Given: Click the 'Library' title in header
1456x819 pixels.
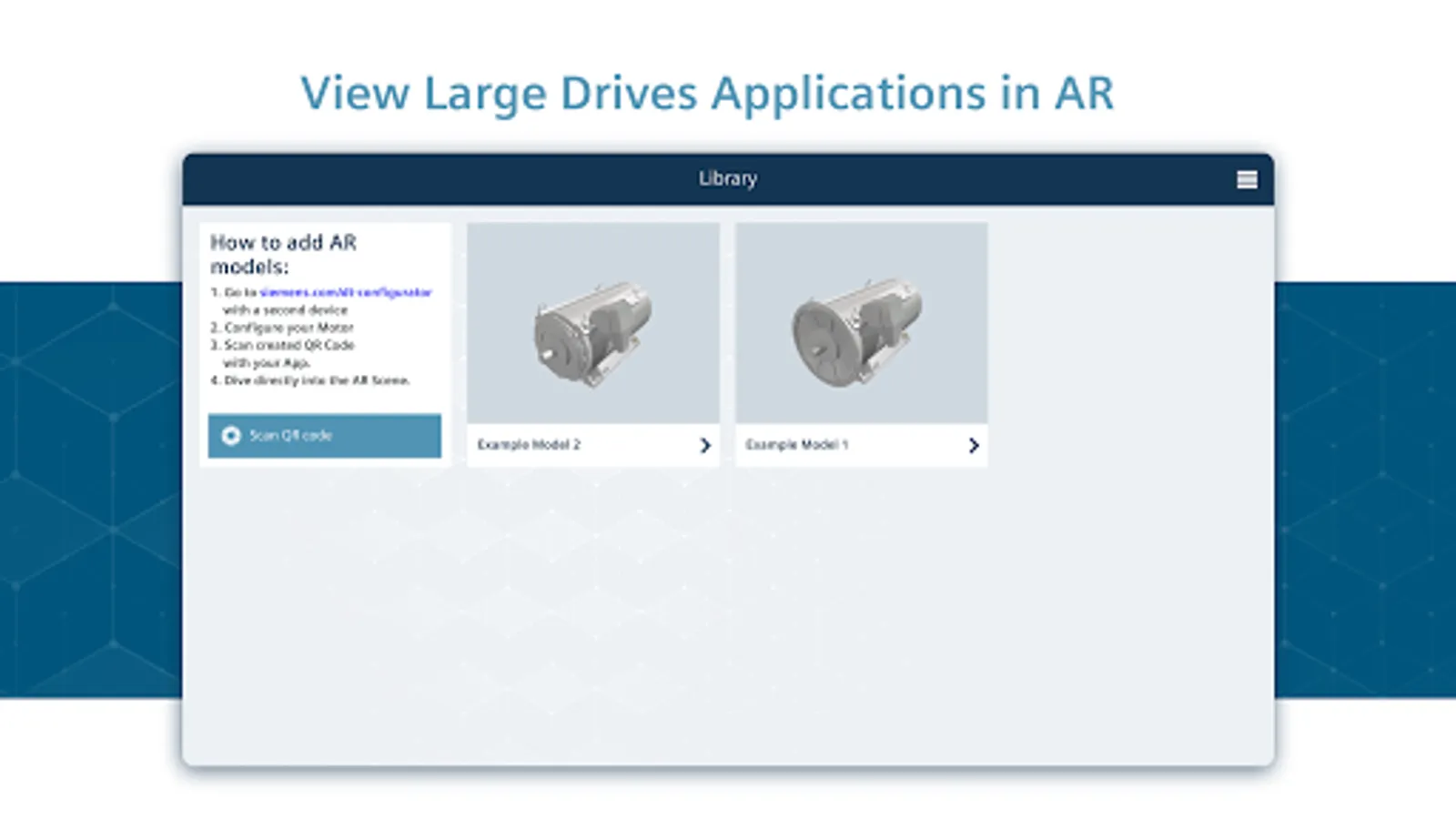Looking at the screenshot, I should point(728,178).
